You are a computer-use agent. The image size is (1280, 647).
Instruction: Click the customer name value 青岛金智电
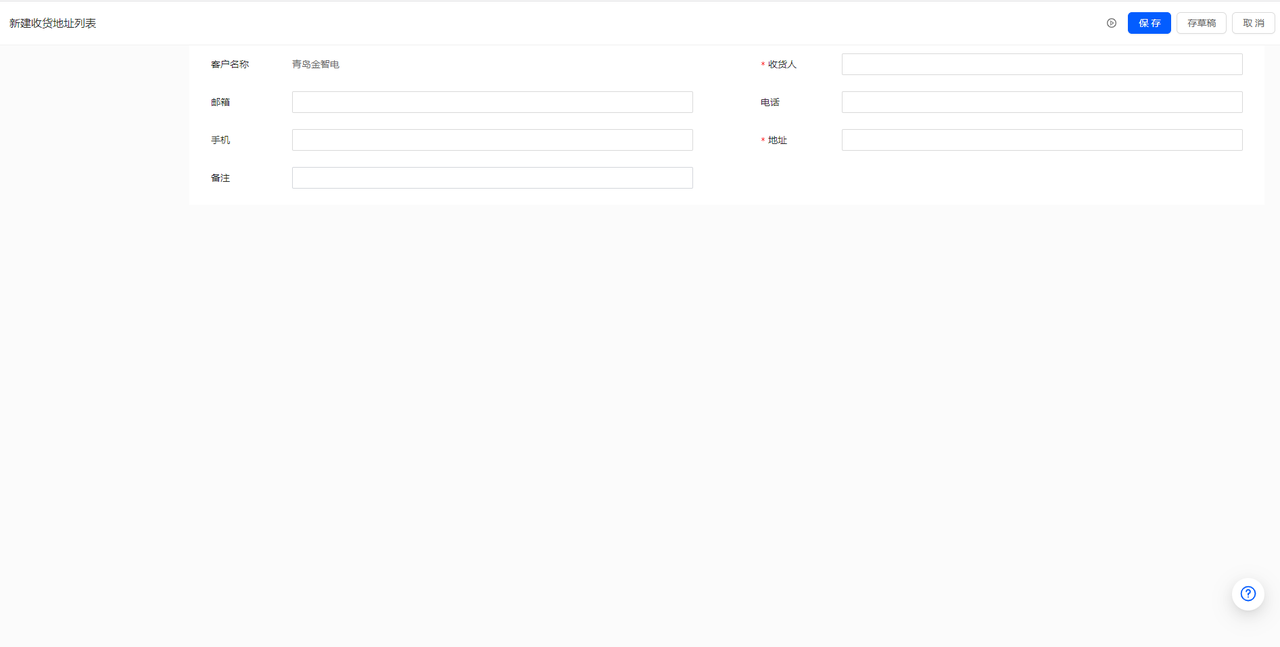[x=316, y=64]
